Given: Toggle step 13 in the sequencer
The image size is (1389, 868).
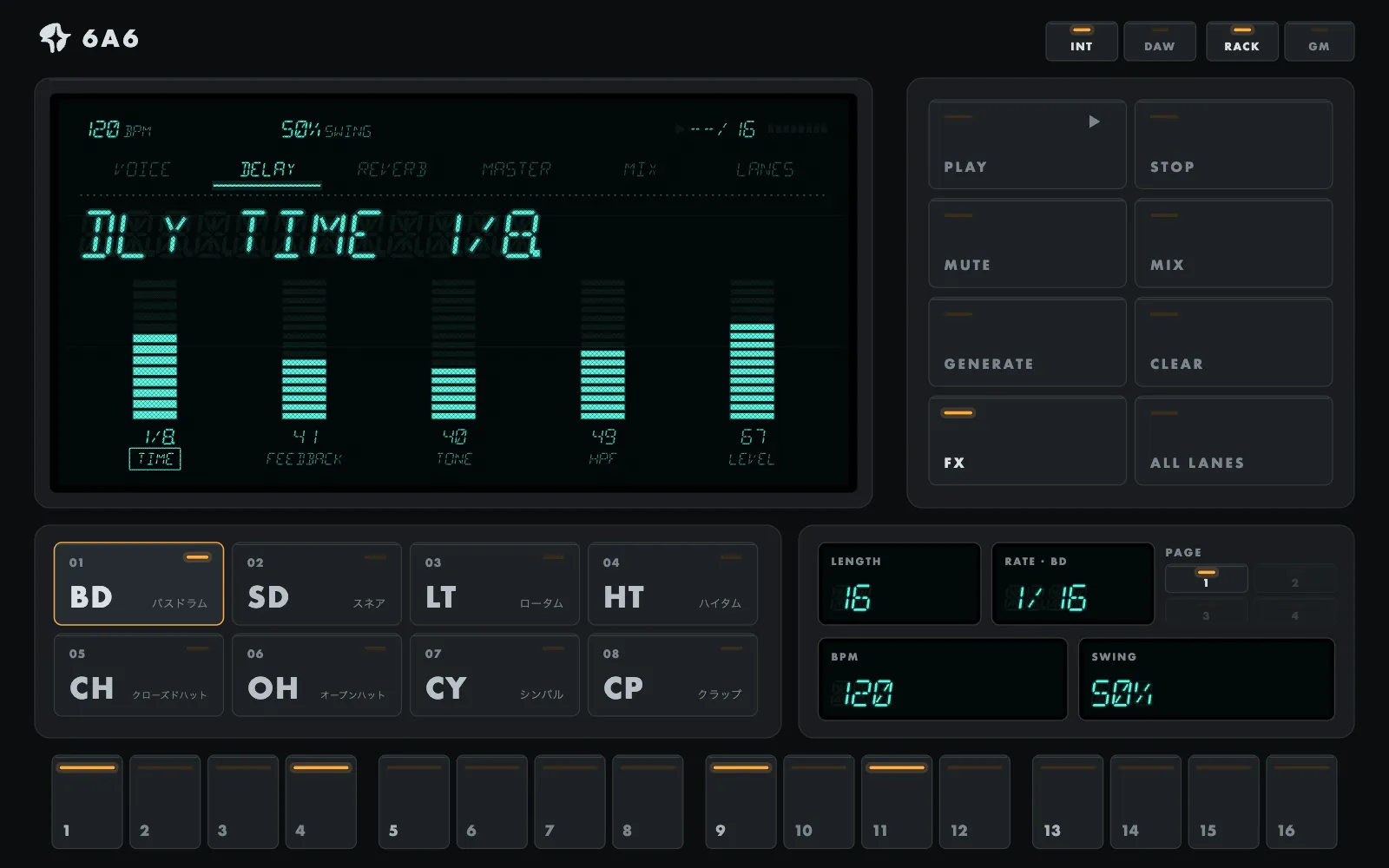Looking at the screenshot, I should click(x=1068, y=802).
